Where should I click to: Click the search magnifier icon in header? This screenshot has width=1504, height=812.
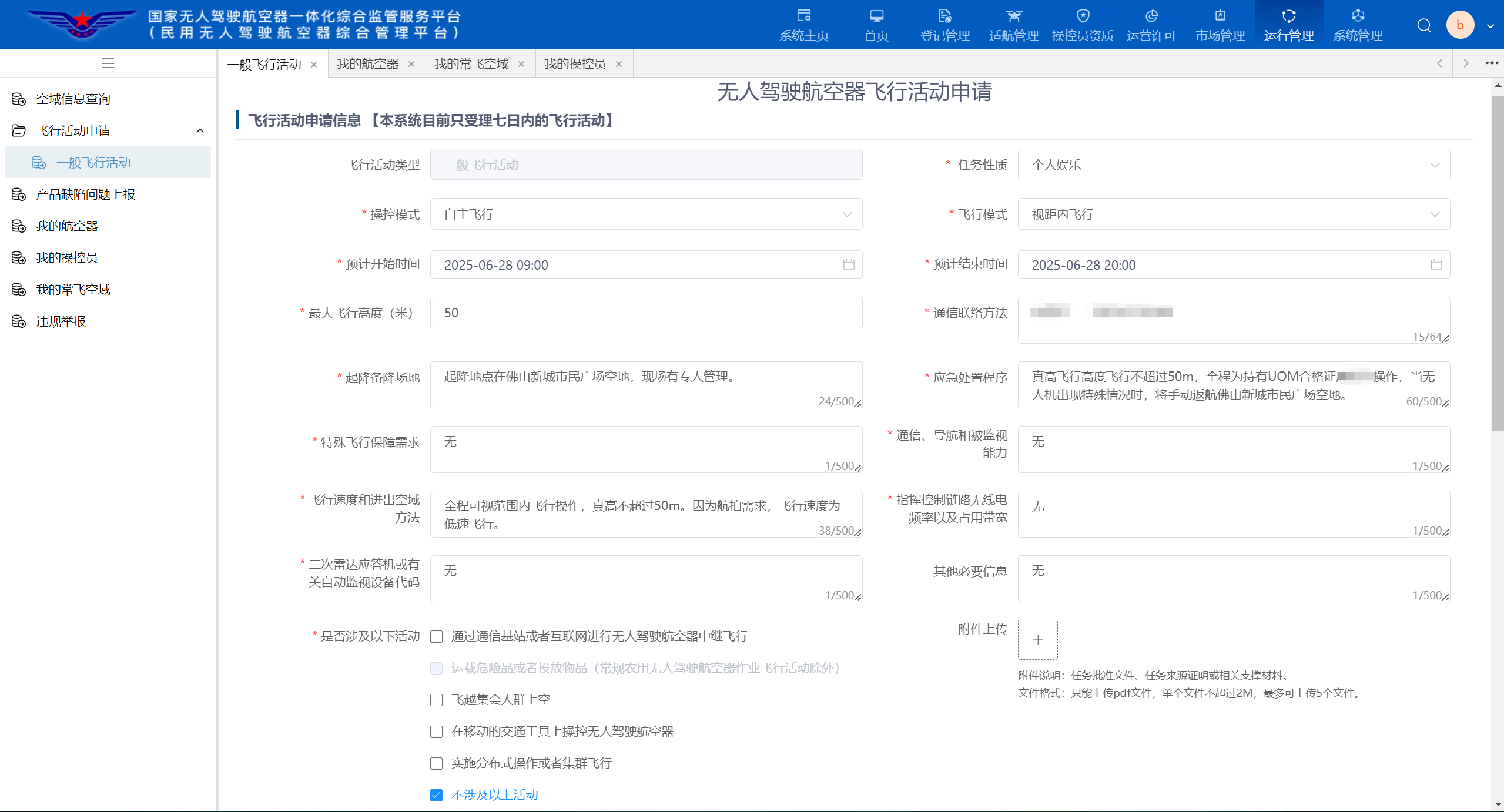click(1423, 25)
